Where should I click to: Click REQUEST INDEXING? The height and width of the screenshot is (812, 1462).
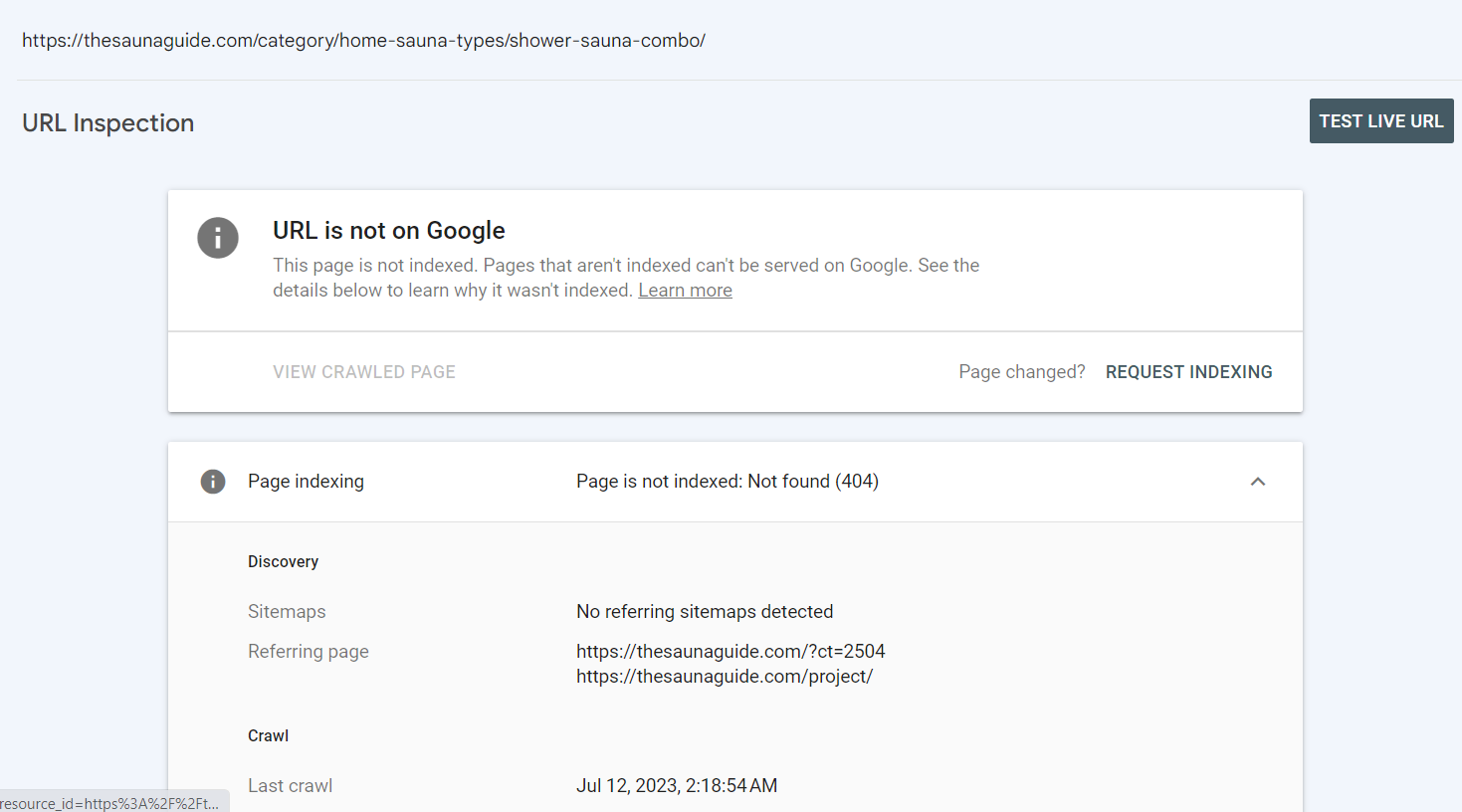click(1188, 371)
